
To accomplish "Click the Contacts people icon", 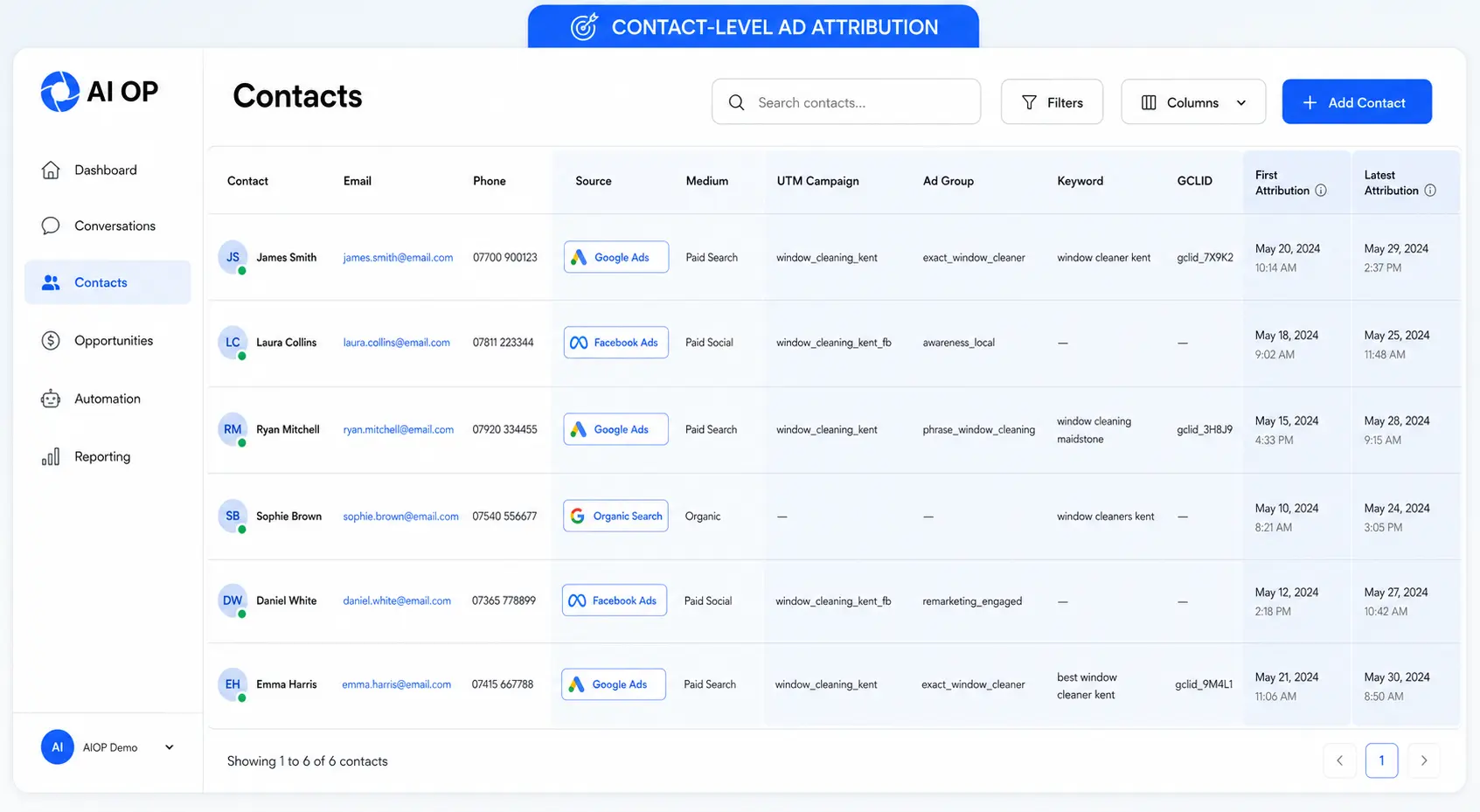I will click(51, 282).
